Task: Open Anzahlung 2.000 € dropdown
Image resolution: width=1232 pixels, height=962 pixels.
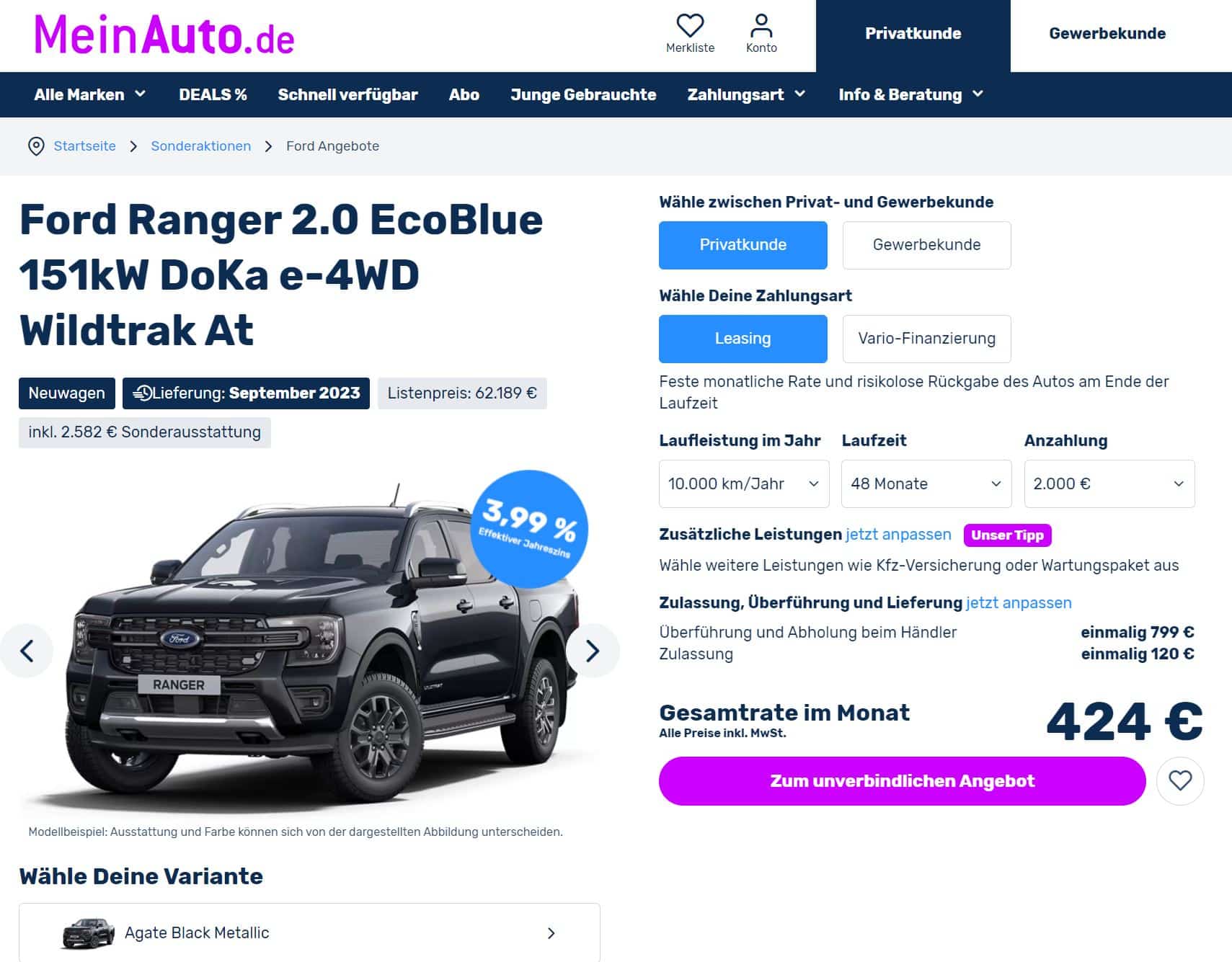Action: coord(1109,484)
